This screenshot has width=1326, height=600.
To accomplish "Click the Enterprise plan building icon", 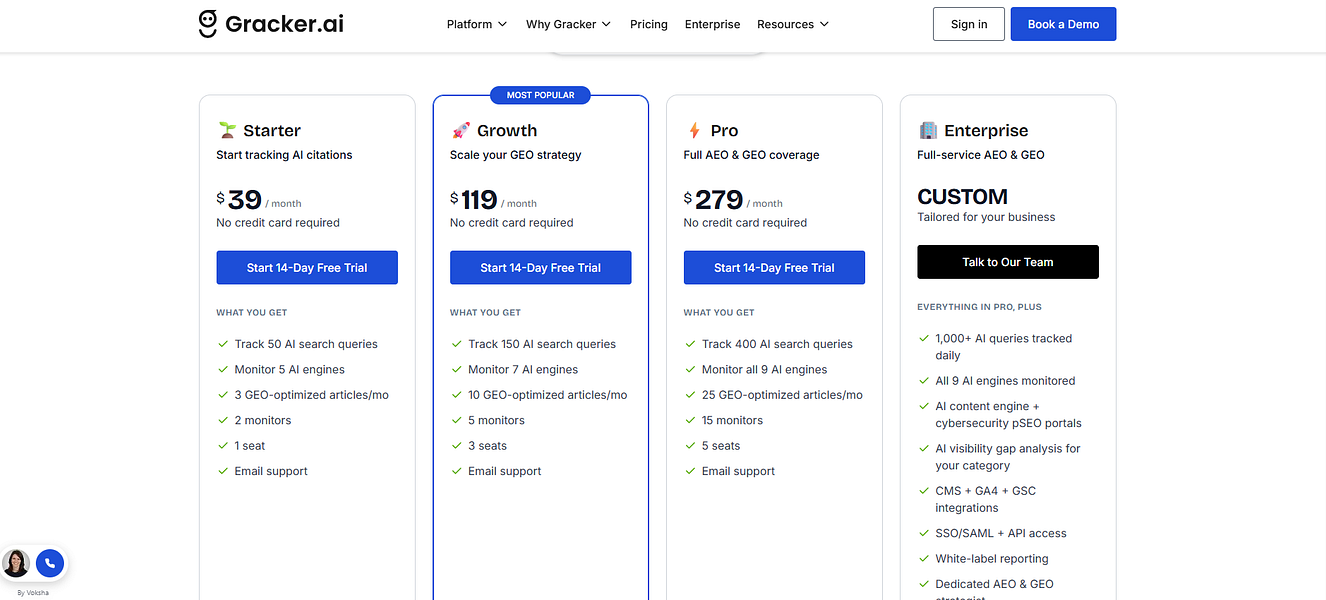I will [x=928, y=130].
